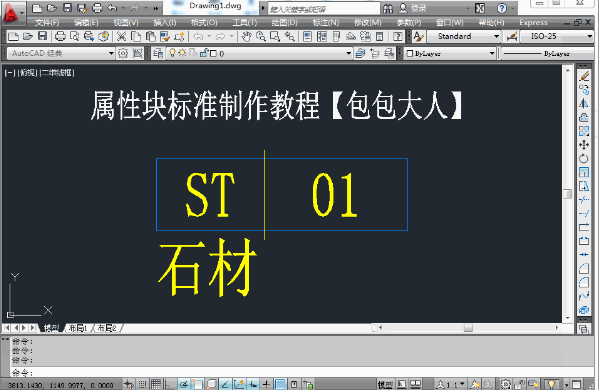600x390 pixels.
Task: Click the 模型 space button in status bar
Action: pos(385,384)
